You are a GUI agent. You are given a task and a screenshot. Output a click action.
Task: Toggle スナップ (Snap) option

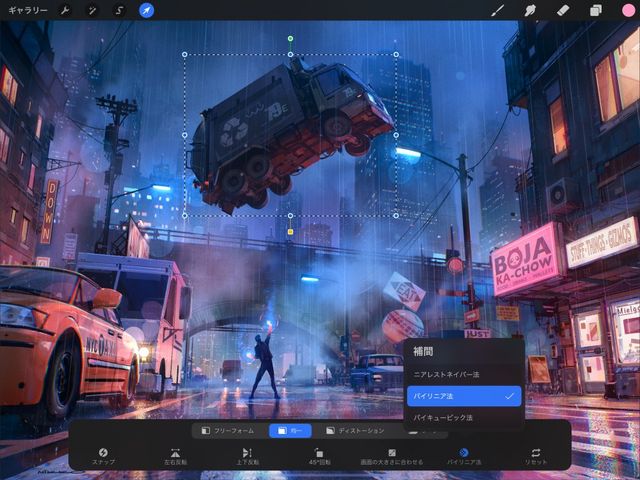pos(103,456)
